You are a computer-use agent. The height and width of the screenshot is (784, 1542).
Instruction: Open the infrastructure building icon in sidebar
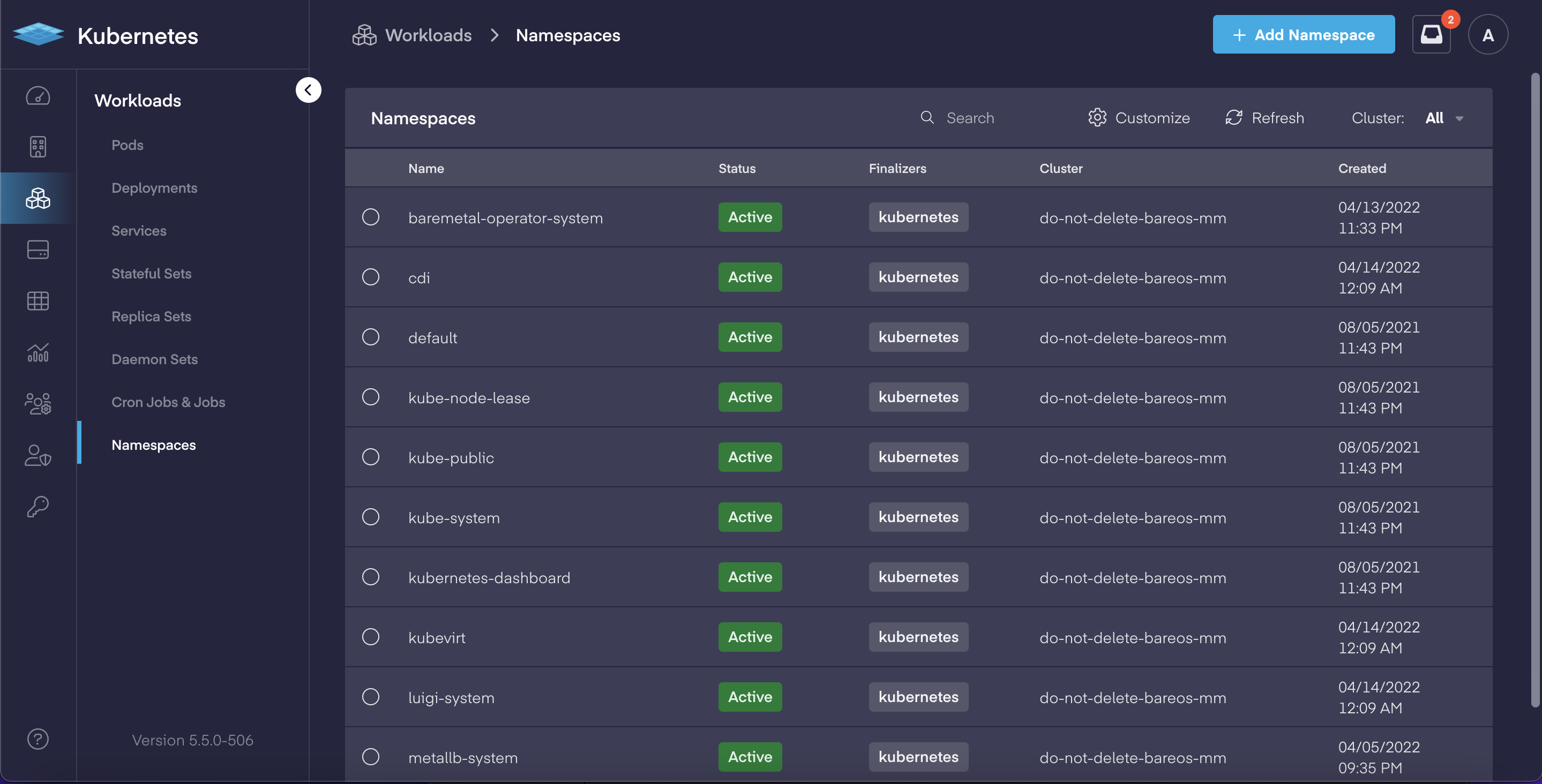coord(38,147)
